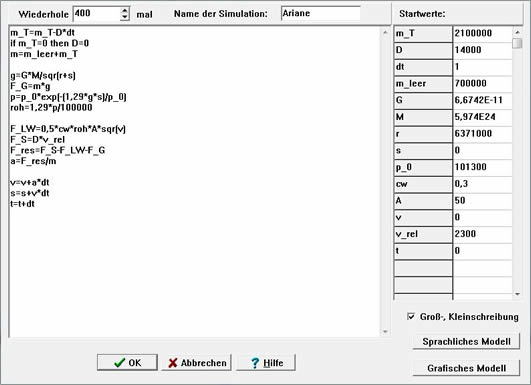The width and height of the screenshot is (531, 385).
Task: Click the Abbrechen button
Action: [x=196, y=362]
